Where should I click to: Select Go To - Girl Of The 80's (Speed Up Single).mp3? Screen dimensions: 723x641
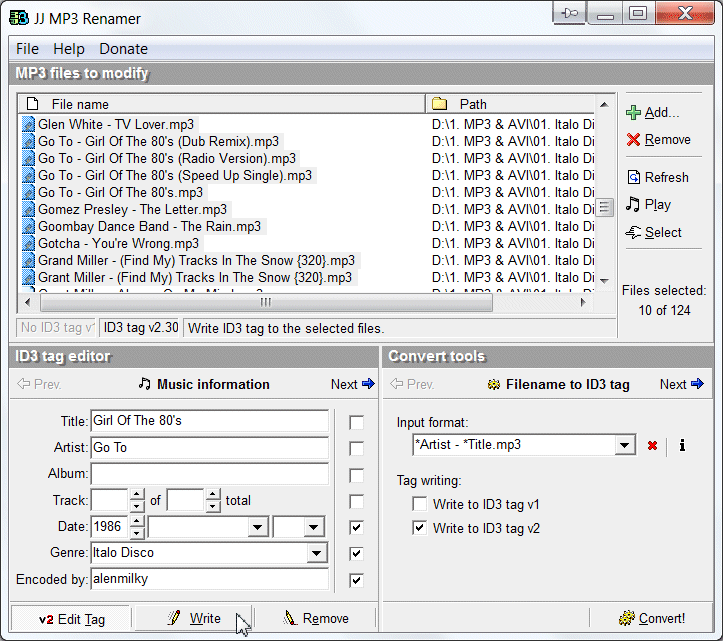pyautogui.click(x=175, y=176)
